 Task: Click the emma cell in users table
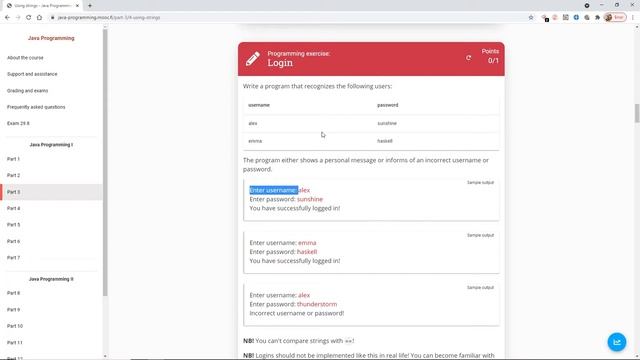[255, 141]
